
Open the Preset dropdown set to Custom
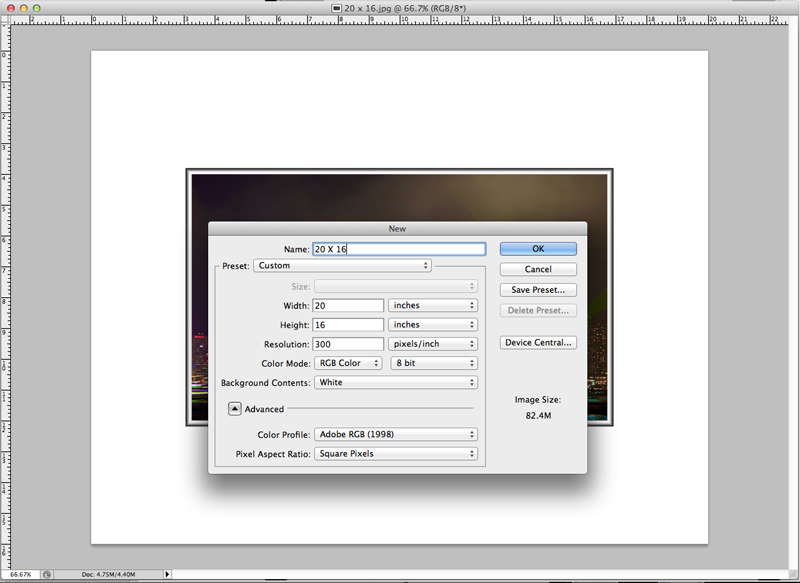[342, 266]
